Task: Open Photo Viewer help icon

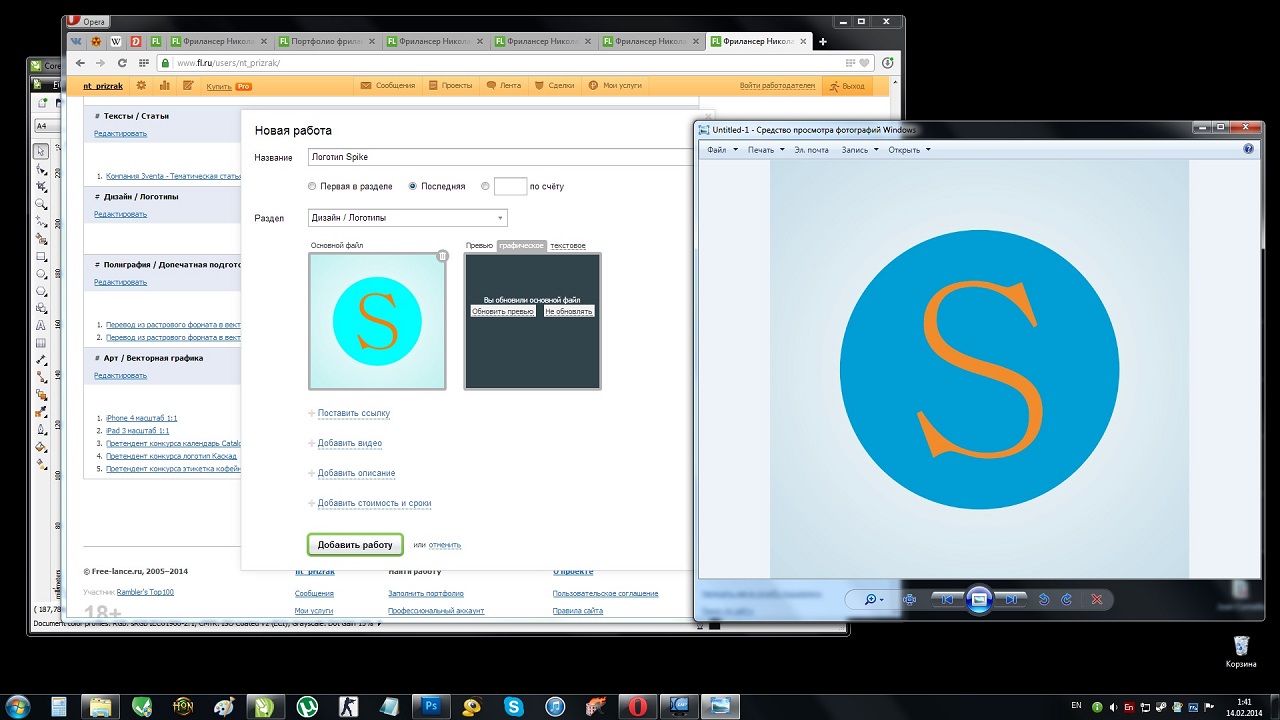Action: point(1248,149)
